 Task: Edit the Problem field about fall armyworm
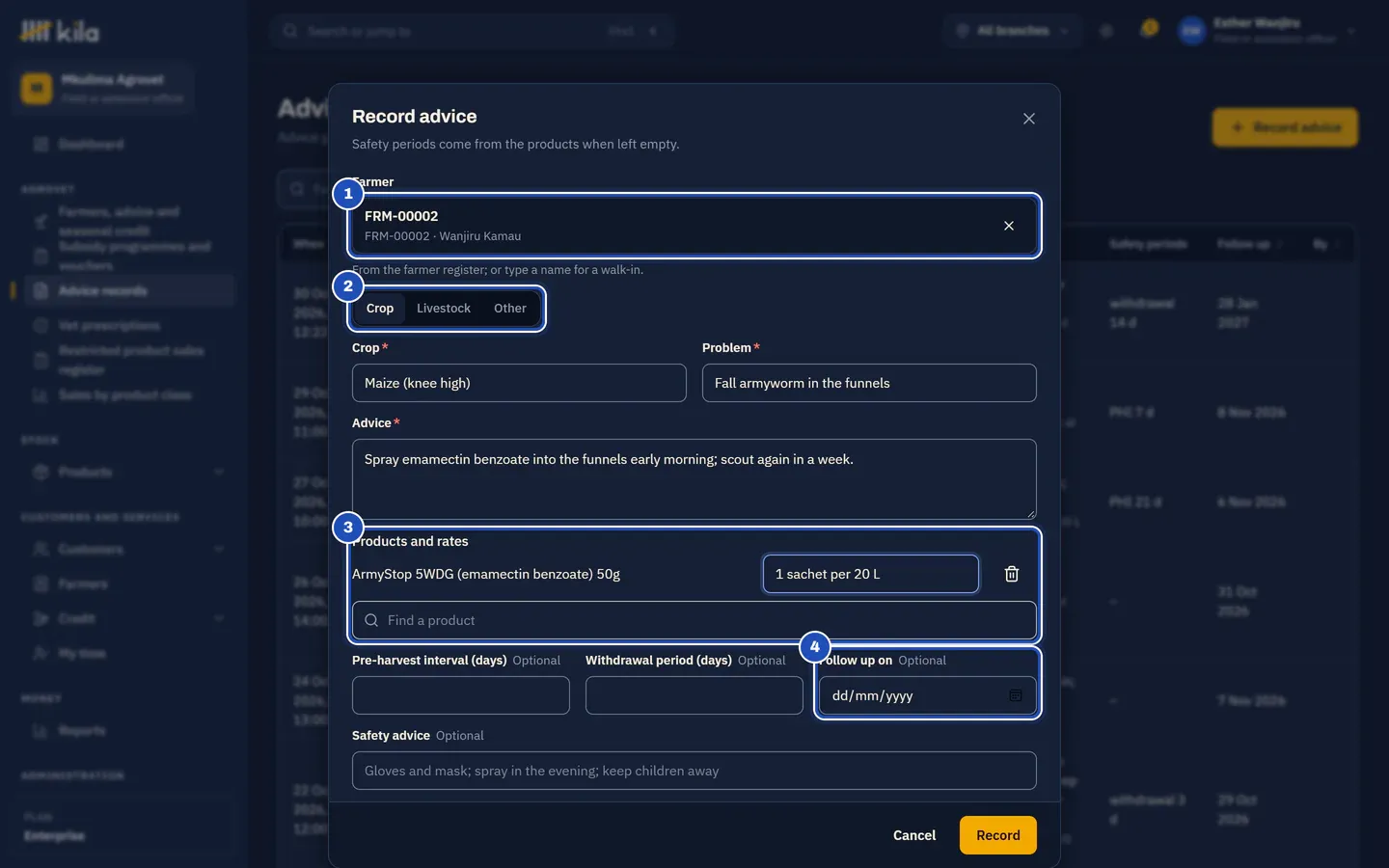pyautogui.click(x=869, y=383)
